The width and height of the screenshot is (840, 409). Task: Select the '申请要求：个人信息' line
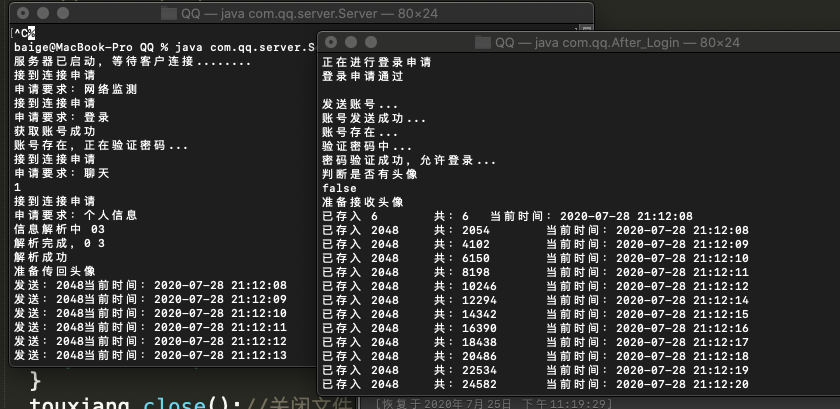(x=76, y=214)
